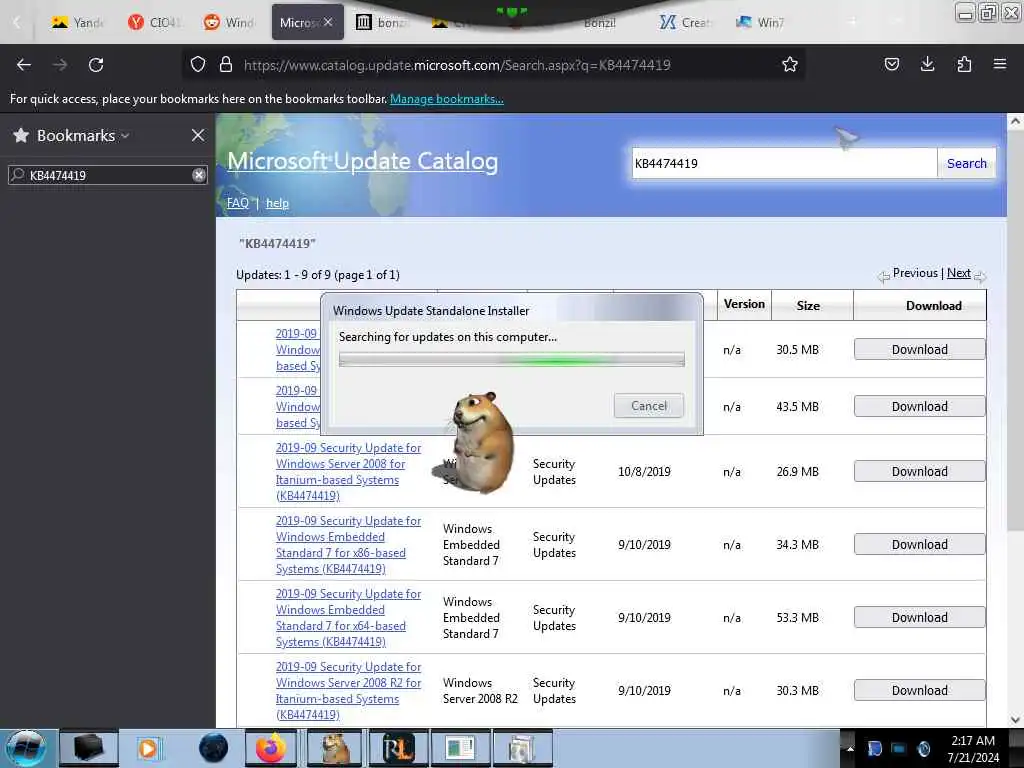Switch to the Reddit Wind tab
This screenshot has height=768, width=1024.
coord(229,23)
